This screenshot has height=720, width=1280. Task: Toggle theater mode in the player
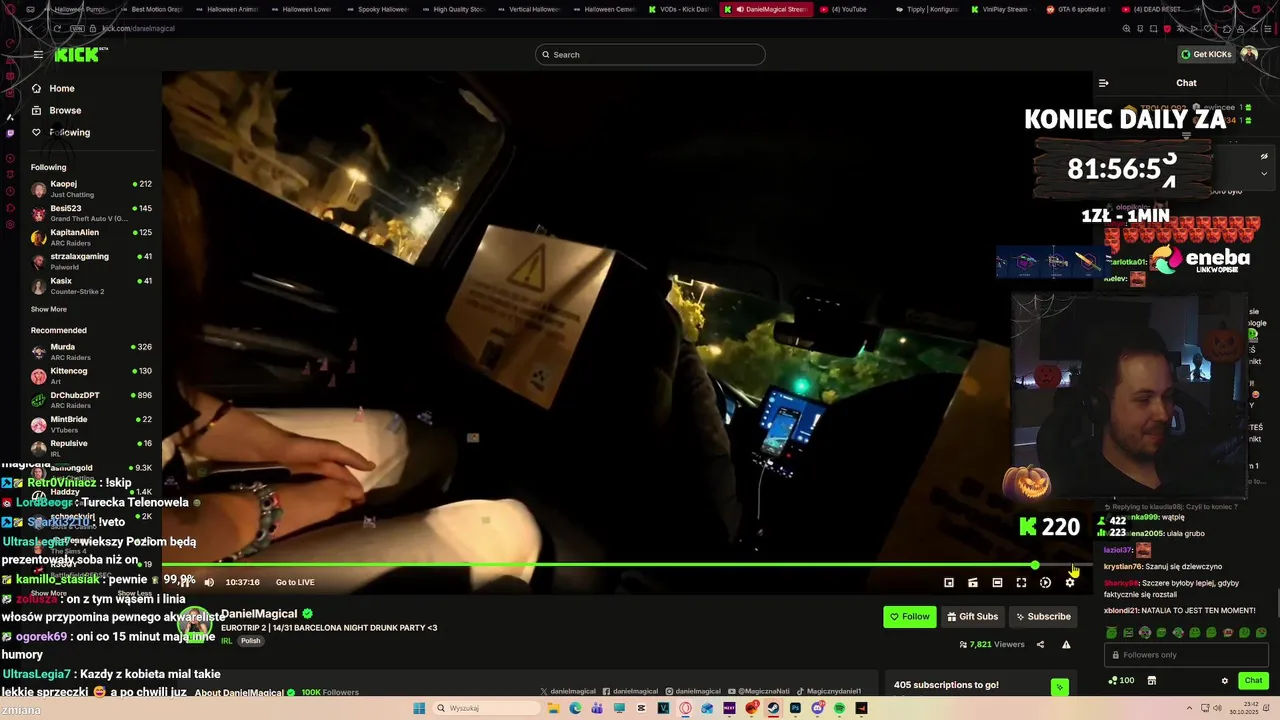coord(997,582)
